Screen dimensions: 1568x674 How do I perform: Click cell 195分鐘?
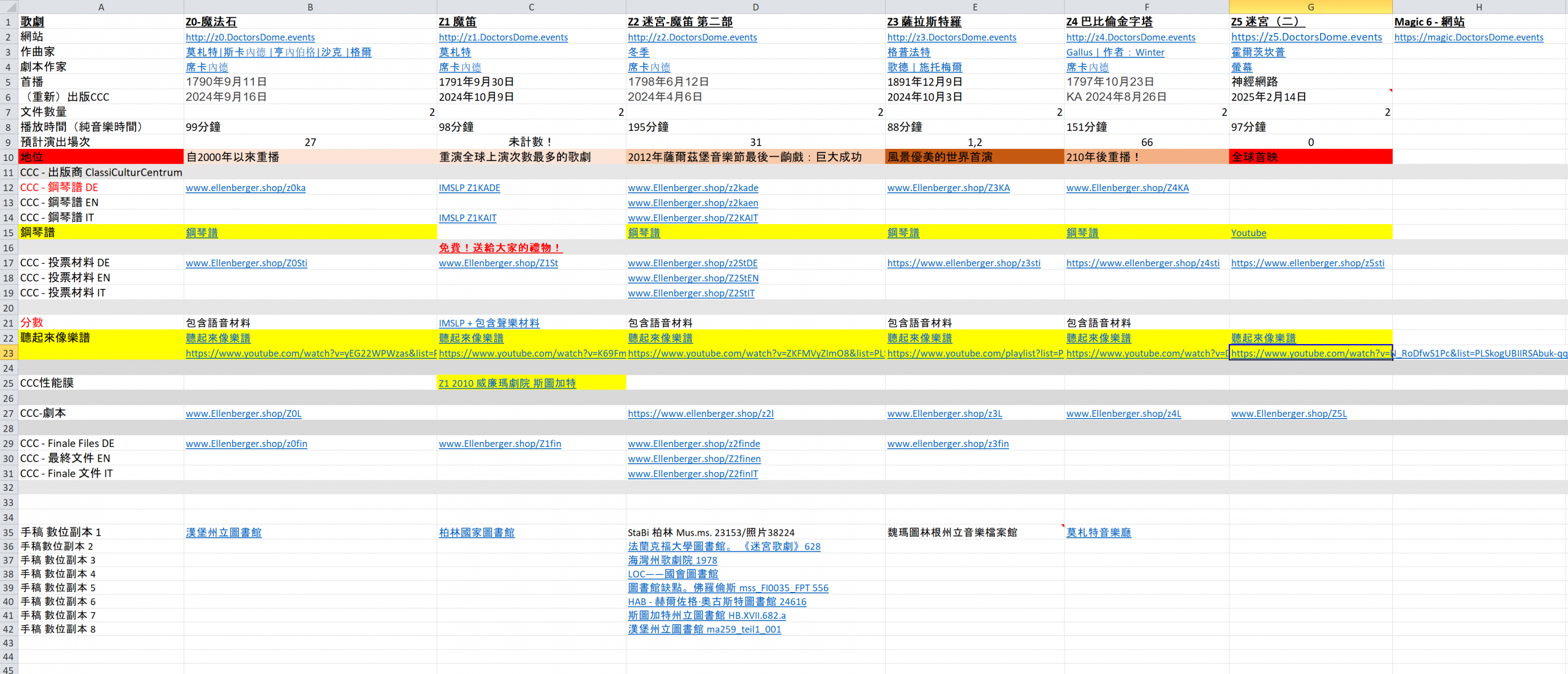coord(755,127)
